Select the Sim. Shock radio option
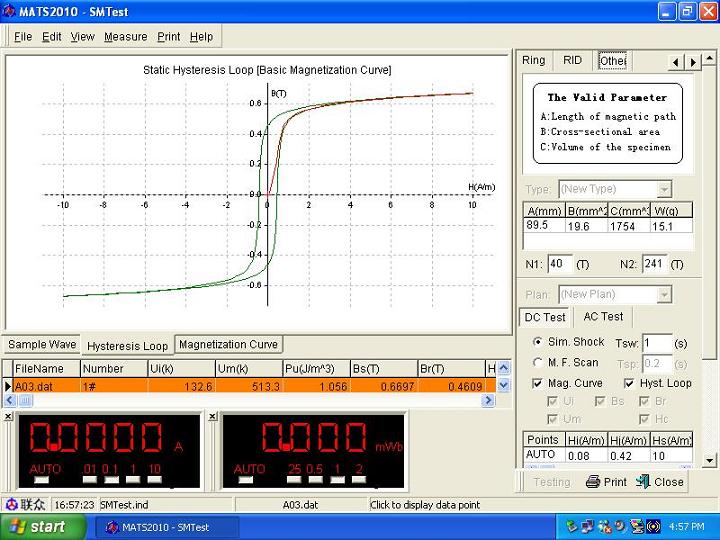This screenshot has width=720, height=540. pyautogui.click(x=539, y=342)
